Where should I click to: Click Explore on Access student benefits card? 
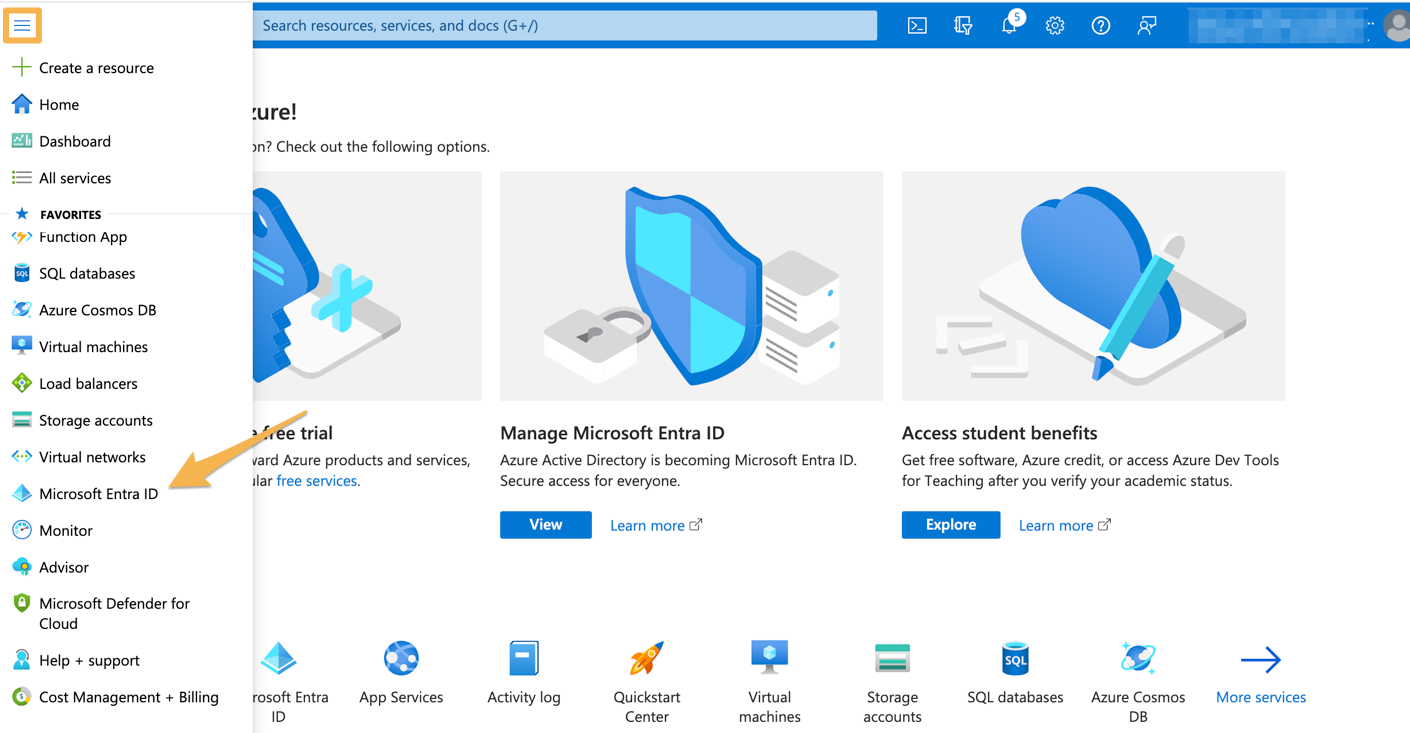point(951,525)
